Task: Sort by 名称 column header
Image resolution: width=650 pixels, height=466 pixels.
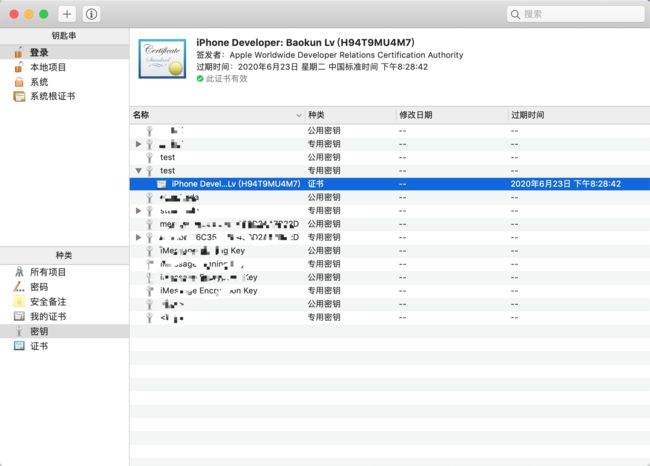Action: (217, 115)
